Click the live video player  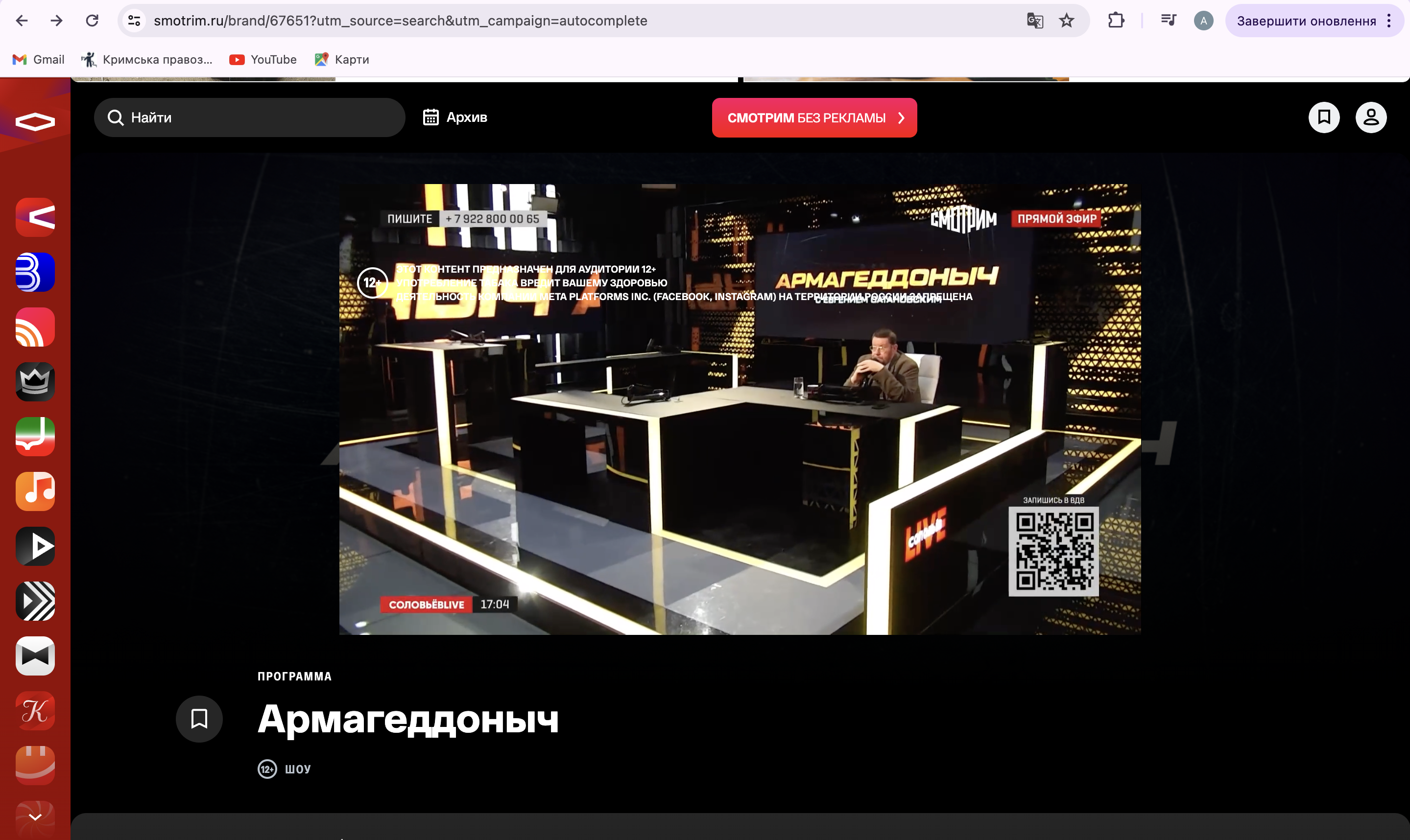(x=740, y=409)
